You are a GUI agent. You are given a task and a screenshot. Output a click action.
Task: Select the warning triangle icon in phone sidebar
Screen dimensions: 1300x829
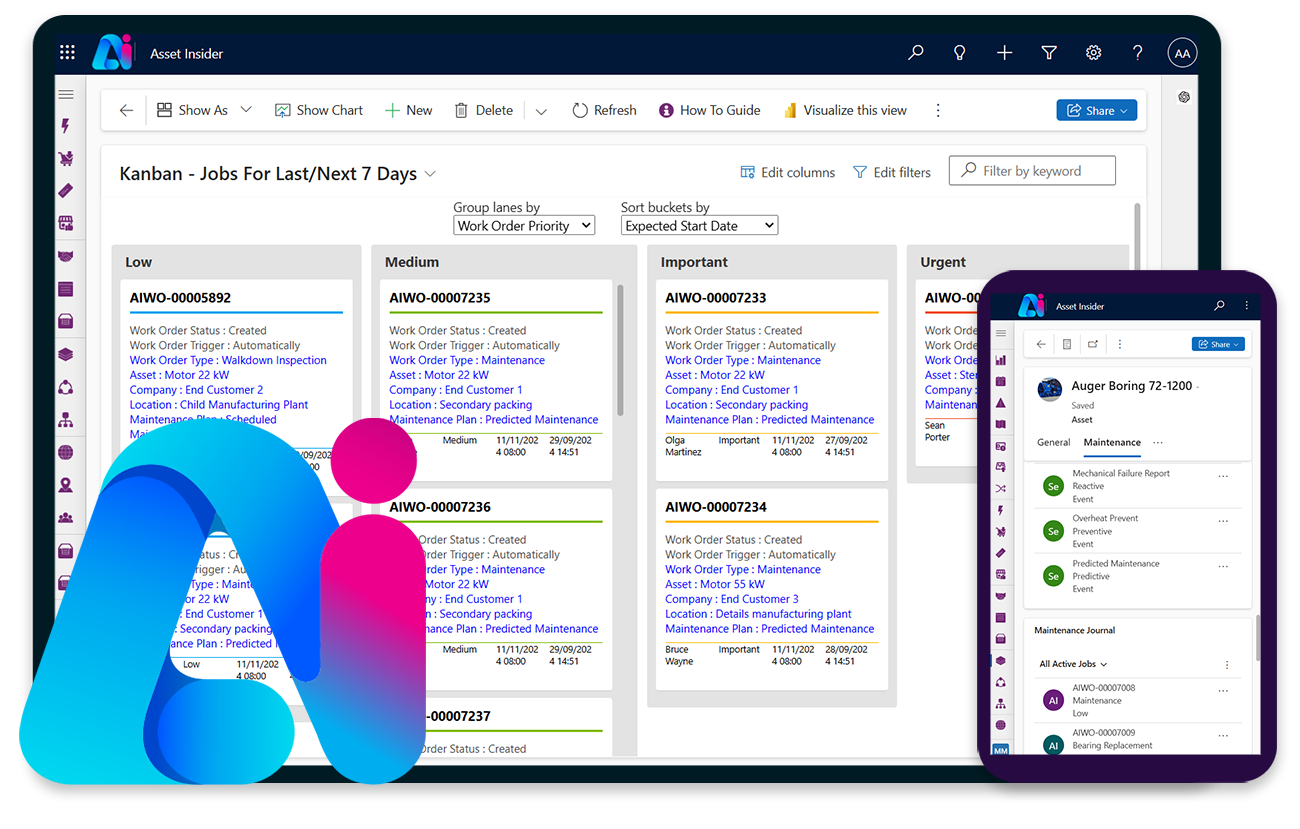(1001, 403)
